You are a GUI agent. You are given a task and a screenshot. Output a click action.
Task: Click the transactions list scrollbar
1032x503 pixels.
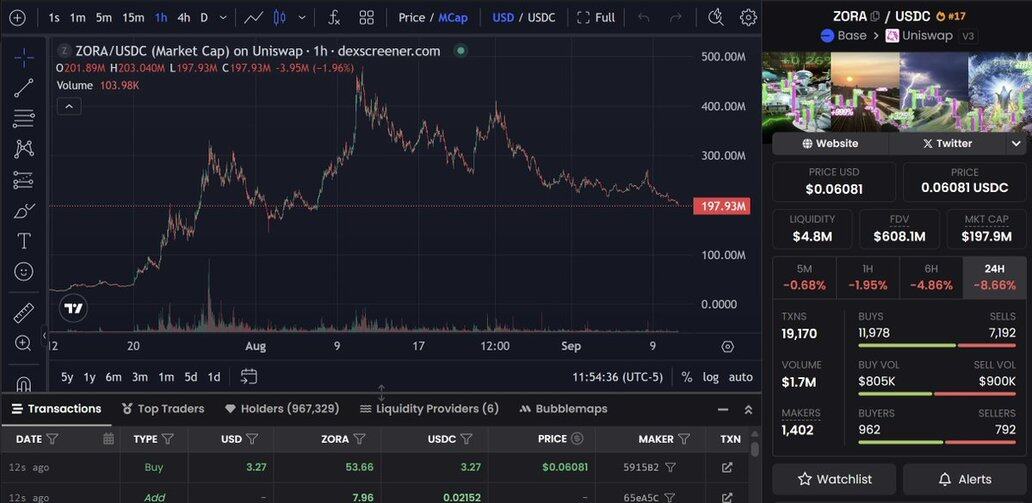755,450
